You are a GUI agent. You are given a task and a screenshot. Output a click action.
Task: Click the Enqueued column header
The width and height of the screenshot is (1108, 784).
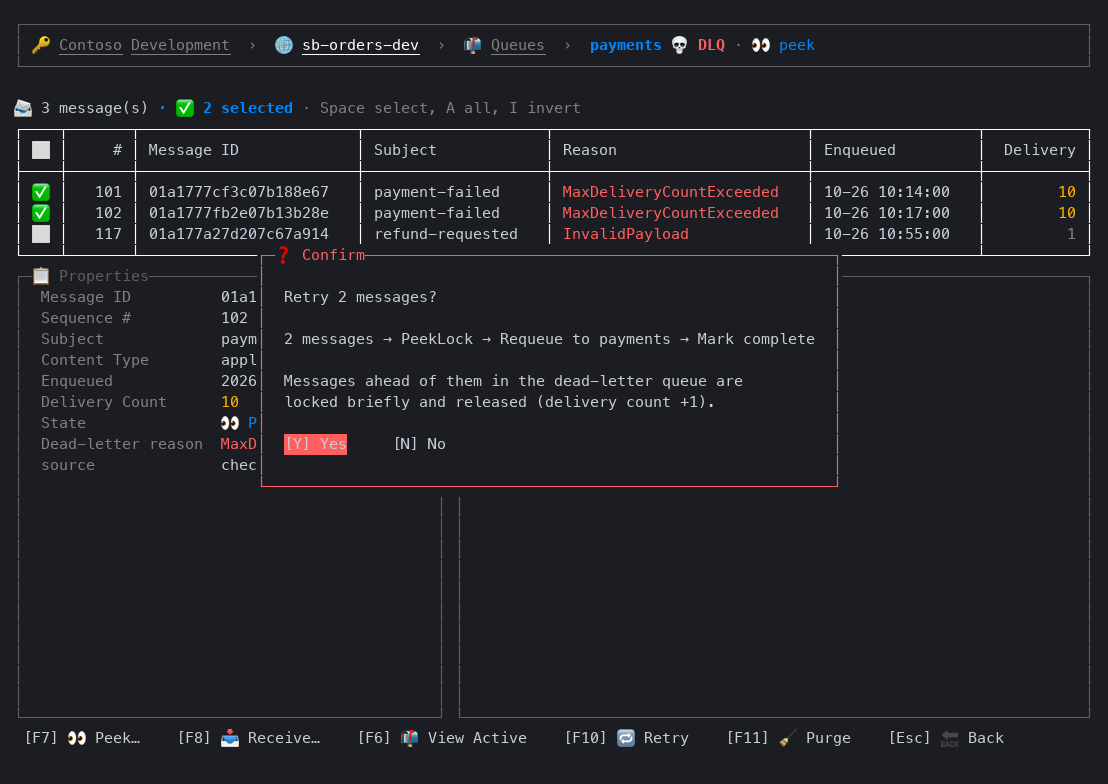coord(859,150)
